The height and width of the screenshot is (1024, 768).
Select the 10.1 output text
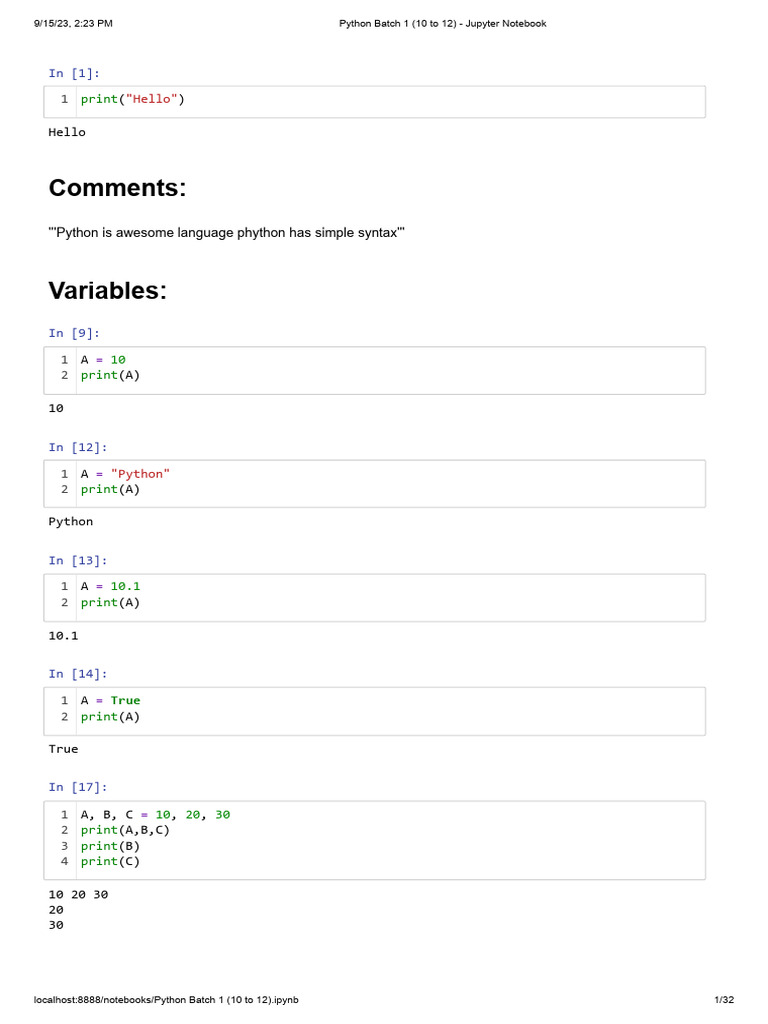click(63, 635)
